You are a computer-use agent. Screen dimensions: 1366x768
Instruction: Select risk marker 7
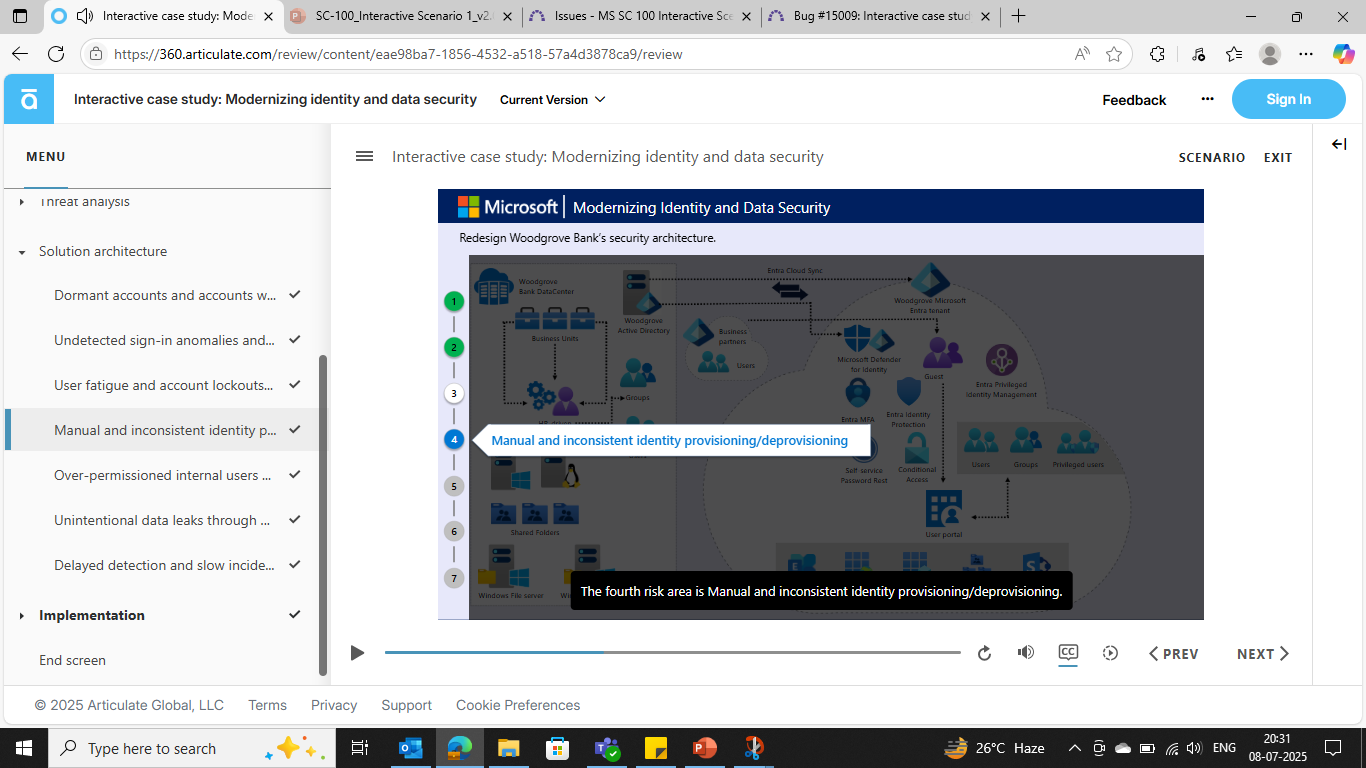tap(454, 578)
